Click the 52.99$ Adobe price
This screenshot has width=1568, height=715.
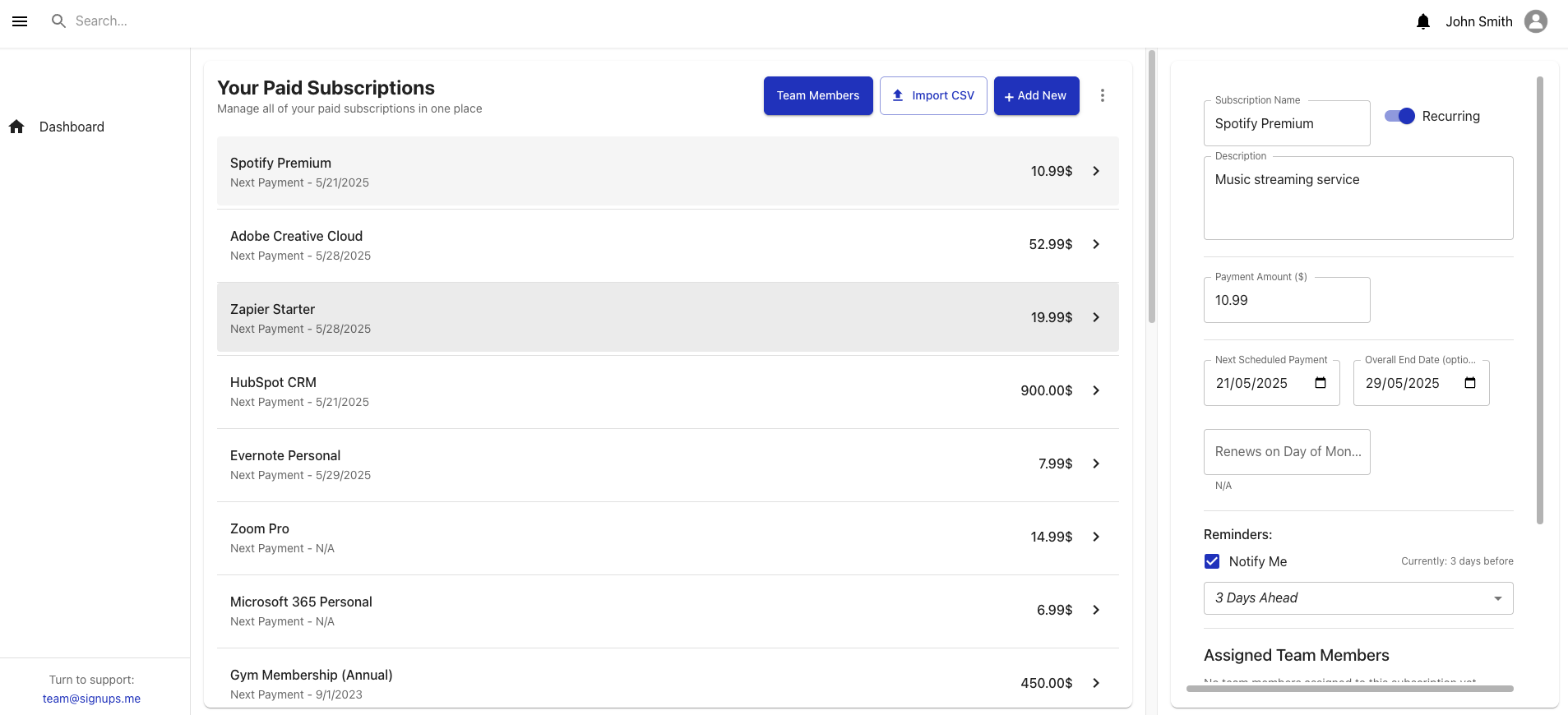click(x=1051, y=244)
